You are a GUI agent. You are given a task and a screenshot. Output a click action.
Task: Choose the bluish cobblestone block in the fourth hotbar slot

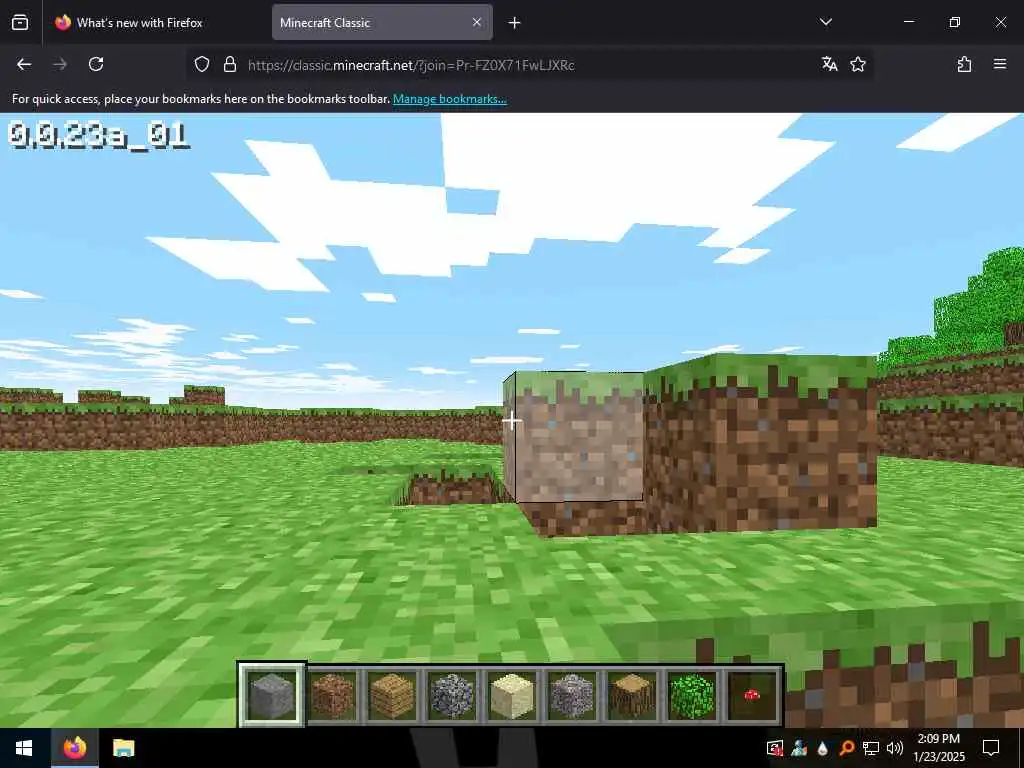[x=452, y=695]
